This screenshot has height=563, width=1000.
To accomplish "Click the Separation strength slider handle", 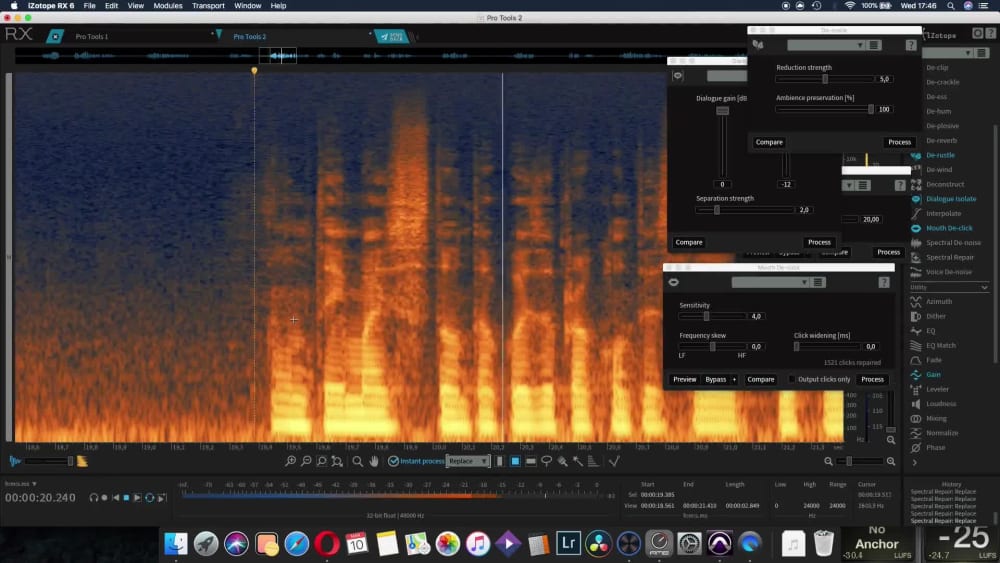I will (717, 210).
